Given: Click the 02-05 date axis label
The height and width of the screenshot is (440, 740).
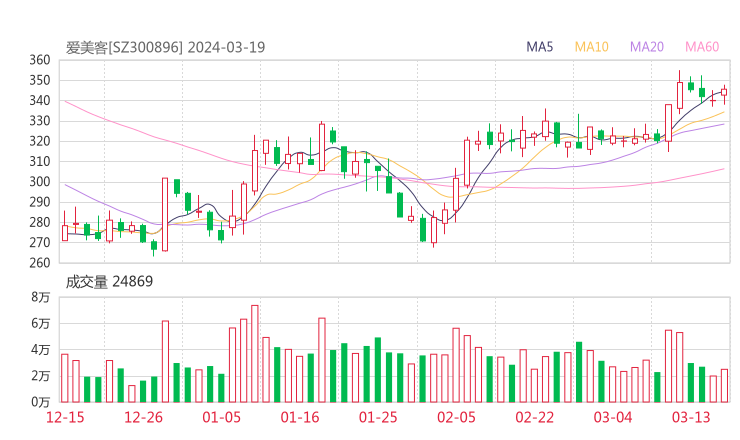Looking at the screenshot, I should click(456, 417).
